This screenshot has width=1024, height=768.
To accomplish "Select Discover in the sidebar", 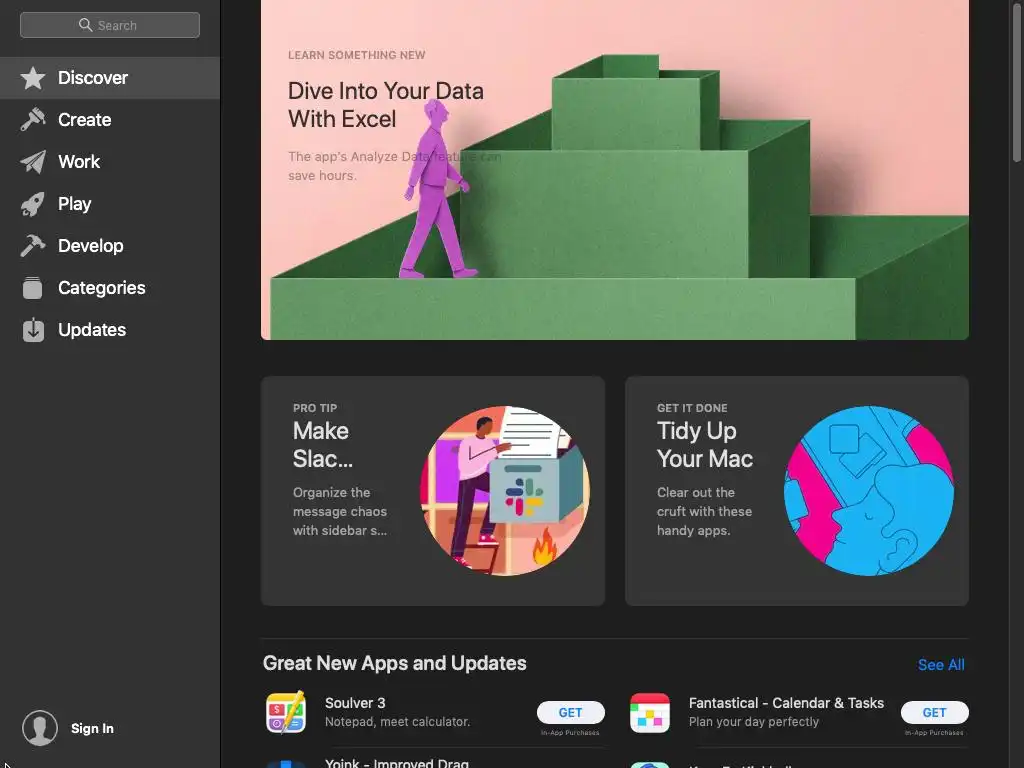I will (110, 78).
